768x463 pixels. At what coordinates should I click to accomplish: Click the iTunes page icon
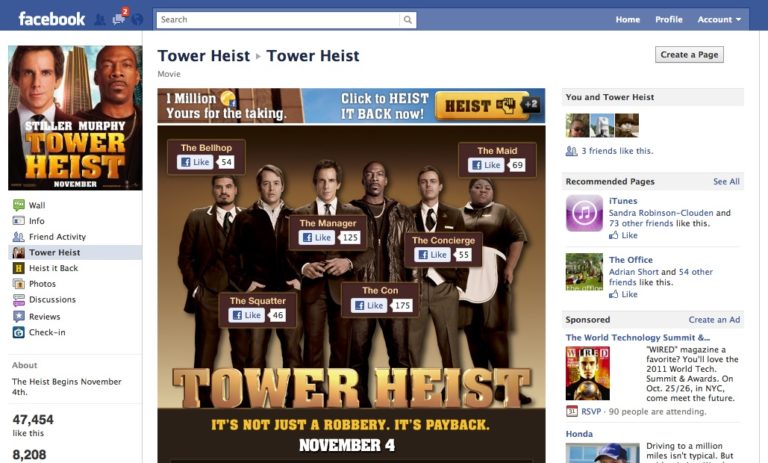[584, 213]
